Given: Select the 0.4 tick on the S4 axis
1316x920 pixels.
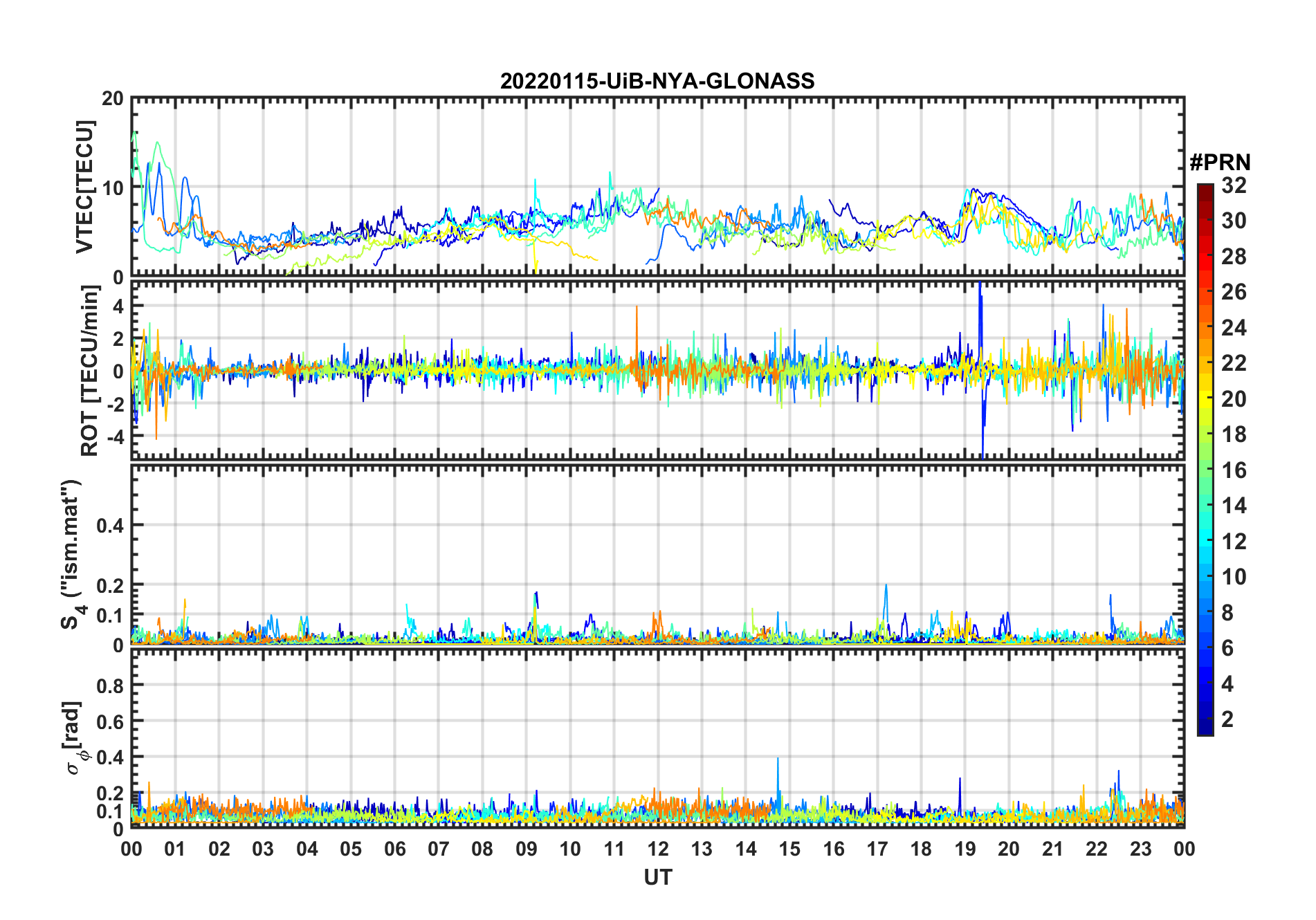Looking at the screenshot, I should pyautogui.click(x=110, y=526).
